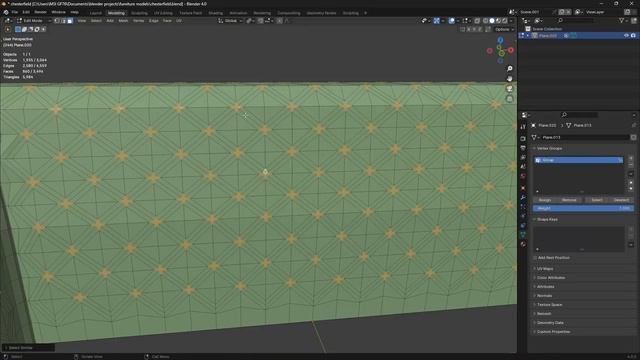Disable Plane object in renders camera icon

(x=633, y=36)
